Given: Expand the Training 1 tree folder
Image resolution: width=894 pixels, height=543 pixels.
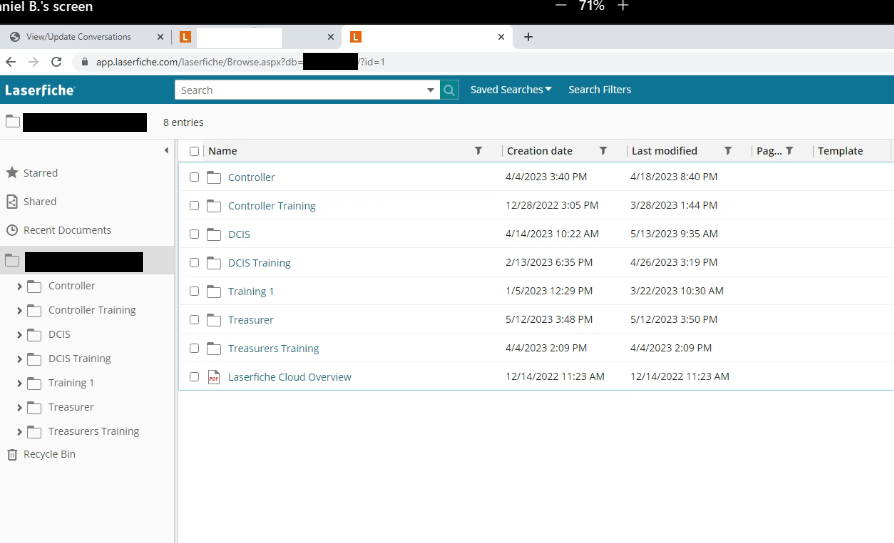Looking at the screenshot, I should [x=19, y=383].
